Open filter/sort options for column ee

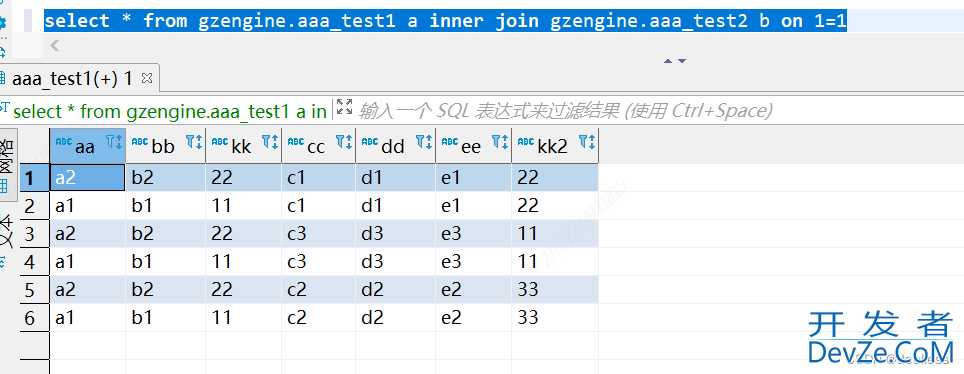click(x=500, y=143)
